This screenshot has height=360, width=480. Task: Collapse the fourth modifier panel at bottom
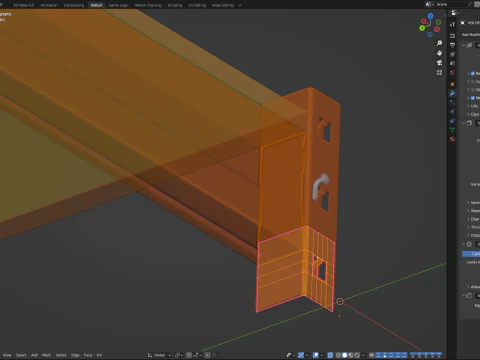[x=463, y=295]
